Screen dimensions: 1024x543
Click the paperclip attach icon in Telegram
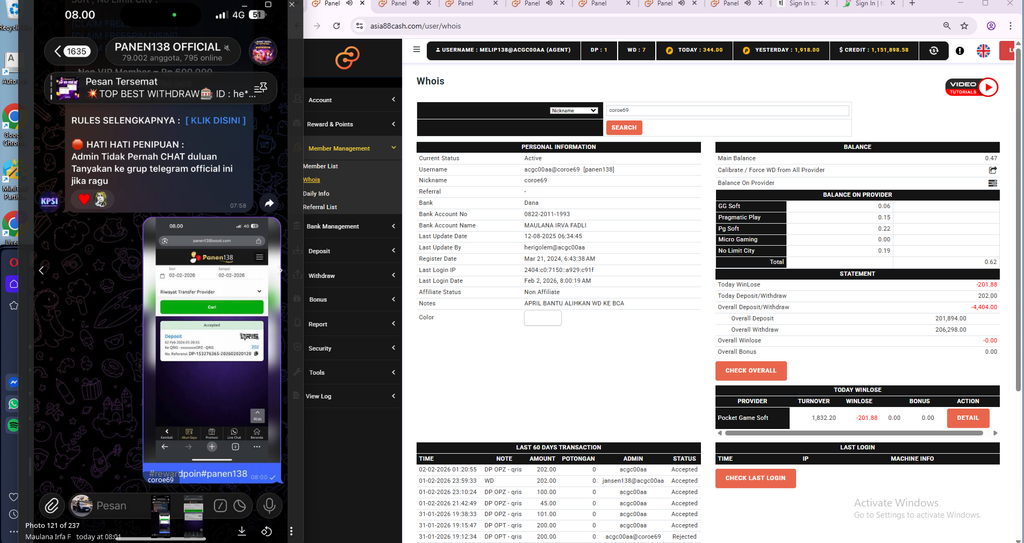(x=51, y=505)
